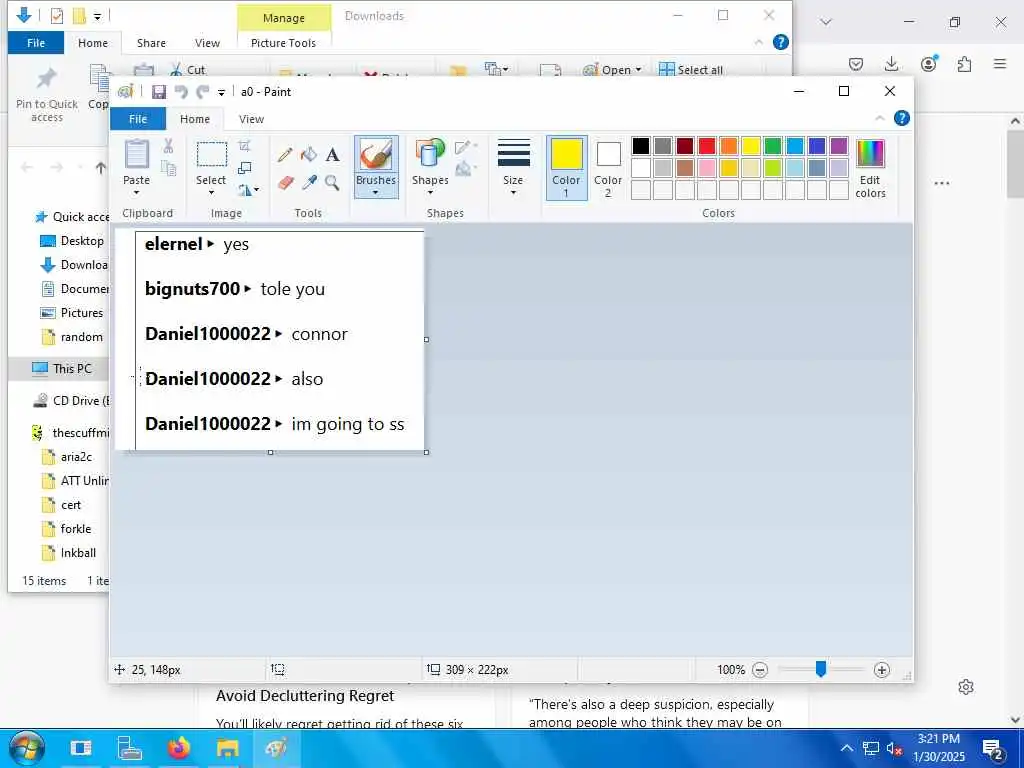Image resolution: width=1024 pixels, height=768 pixels.
Task: Click the zoom in plus button in Paint
Action: tap(882, 670)
